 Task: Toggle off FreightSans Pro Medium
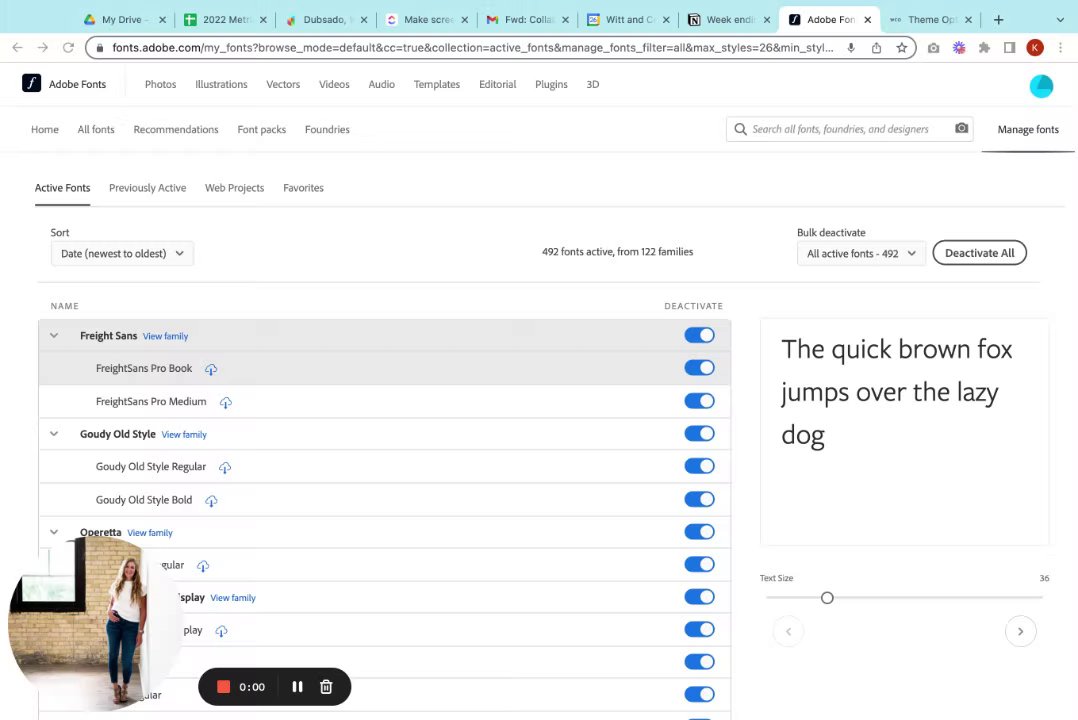(x=699, y=401)
